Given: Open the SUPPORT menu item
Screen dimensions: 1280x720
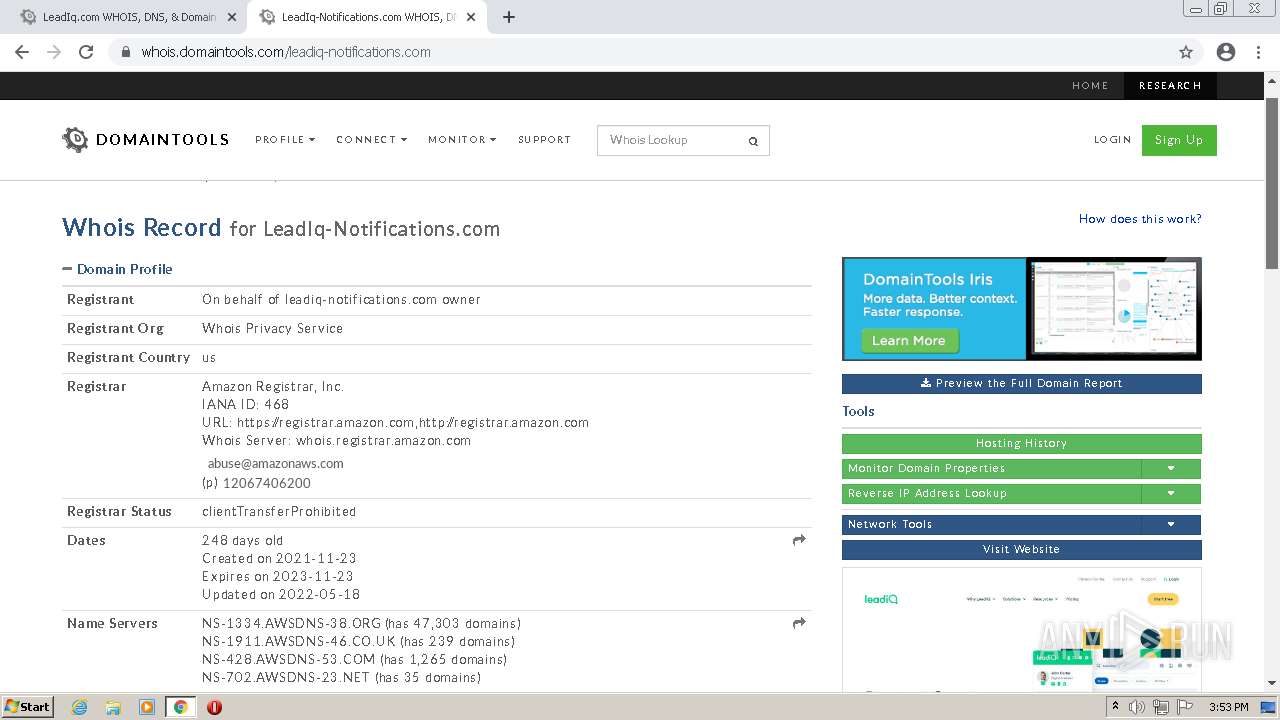Looking at the screenshot, I should point(544,140).
